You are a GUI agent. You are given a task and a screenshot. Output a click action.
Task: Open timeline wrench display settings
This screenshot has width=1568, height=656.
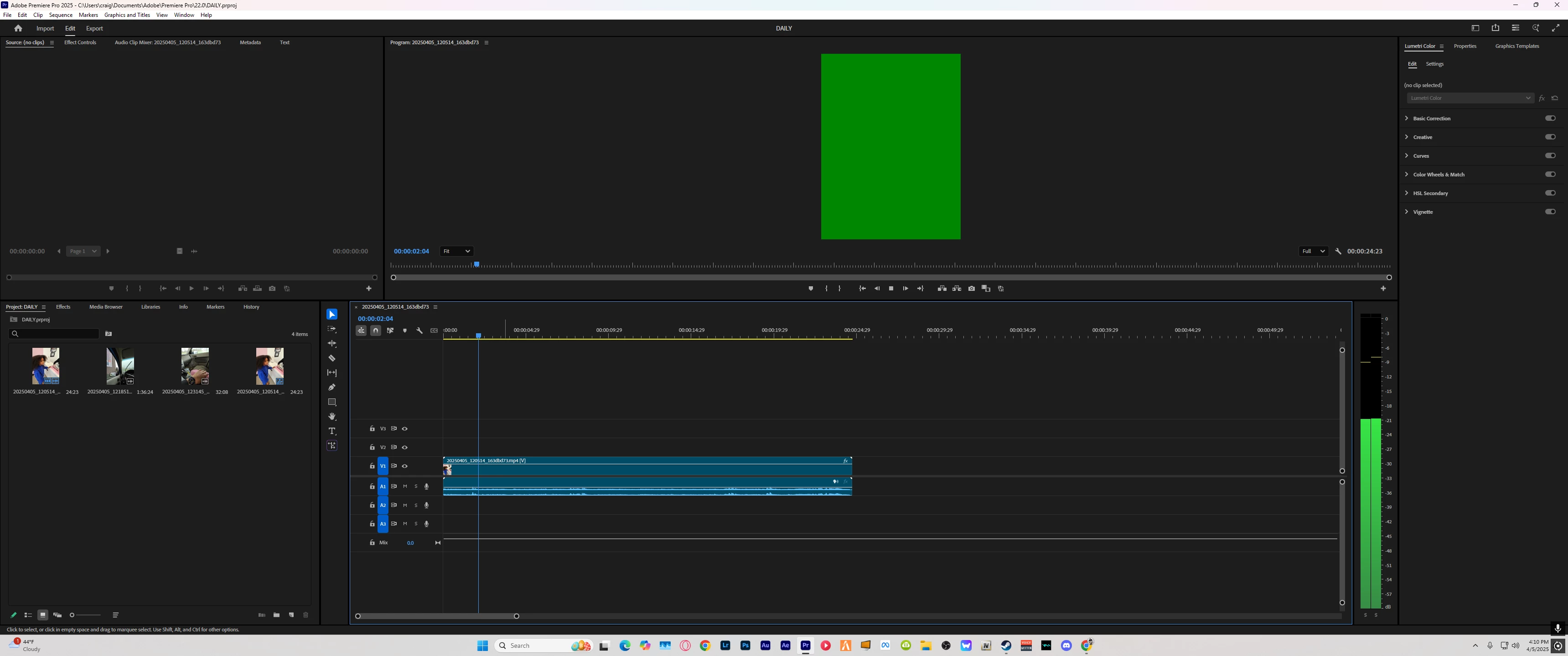click(419, 331)
